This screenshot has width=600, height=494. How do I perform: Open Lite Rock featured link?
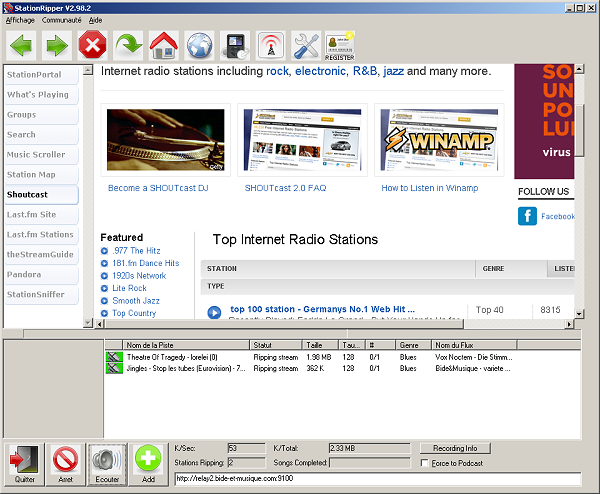(129, 288)
